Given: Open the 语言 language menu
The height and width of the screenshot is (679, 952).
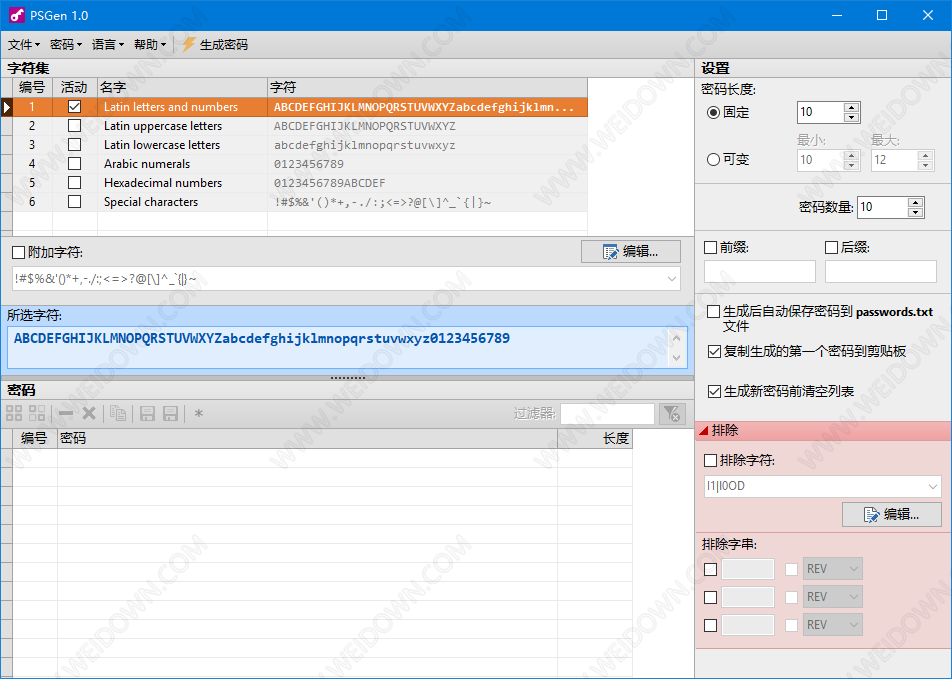Looking at the screenshot, I should pos(107,44).
